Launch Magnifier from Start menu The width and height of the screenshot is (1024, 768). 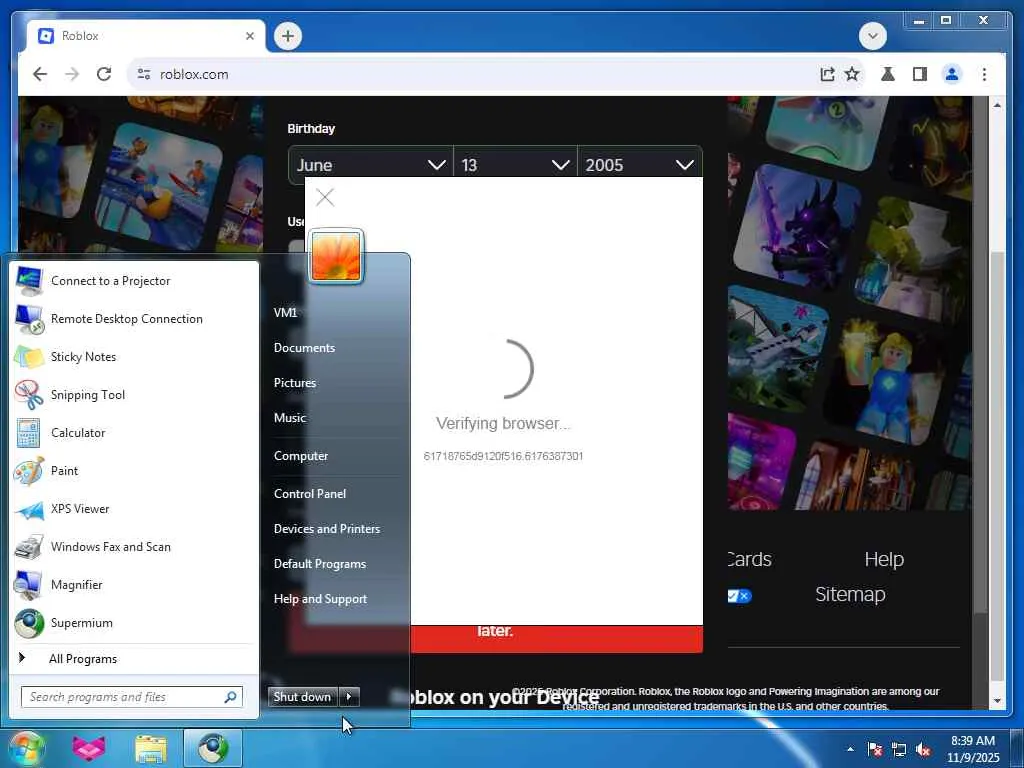pos(134,584)
